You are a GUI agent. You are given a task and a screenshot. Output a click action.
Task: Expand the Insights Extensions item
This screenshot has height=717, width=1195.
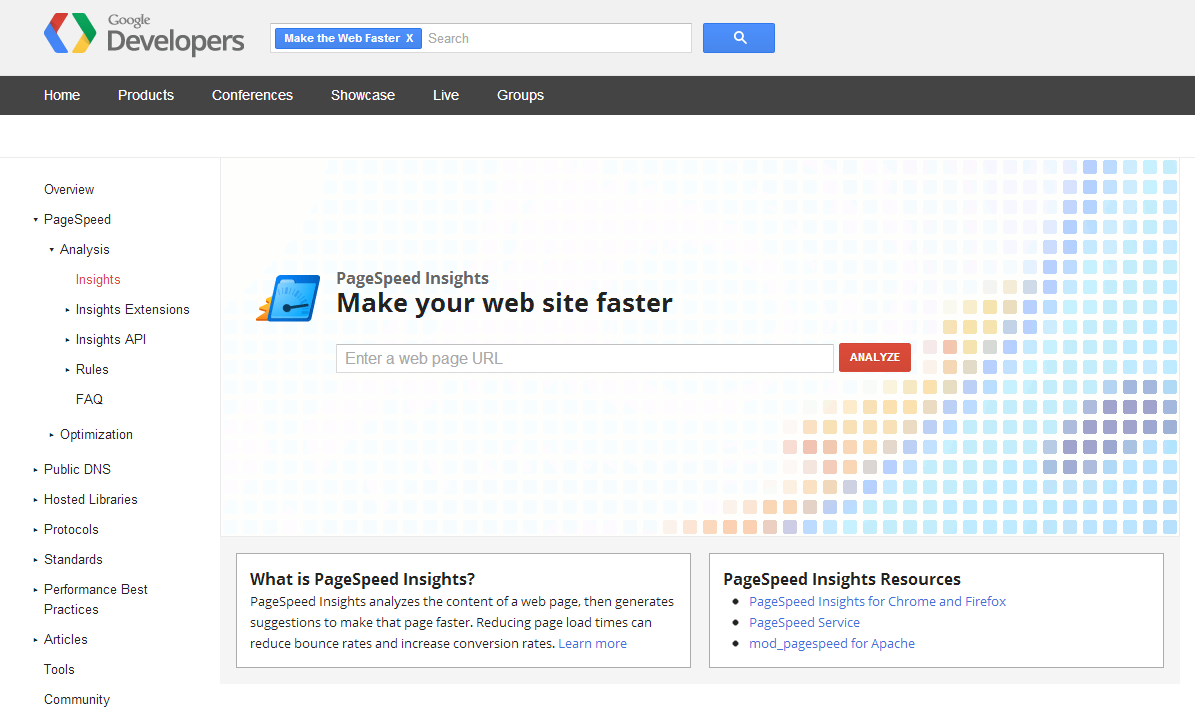(67, 310)
